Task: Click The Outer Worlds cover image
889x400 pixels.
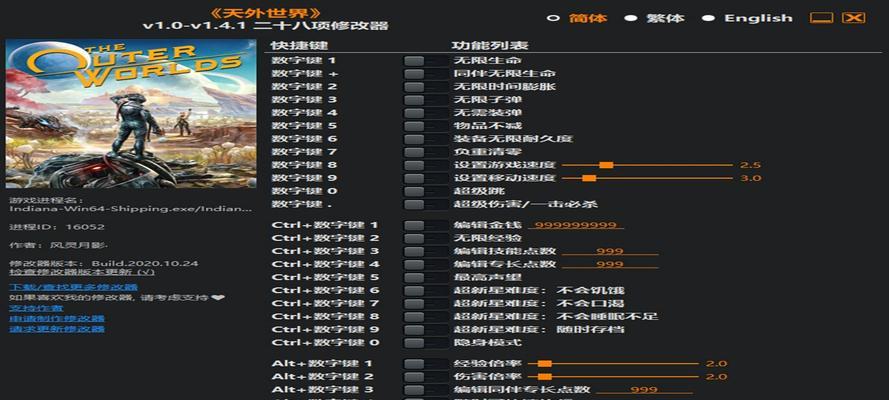Action: (131, 113)
